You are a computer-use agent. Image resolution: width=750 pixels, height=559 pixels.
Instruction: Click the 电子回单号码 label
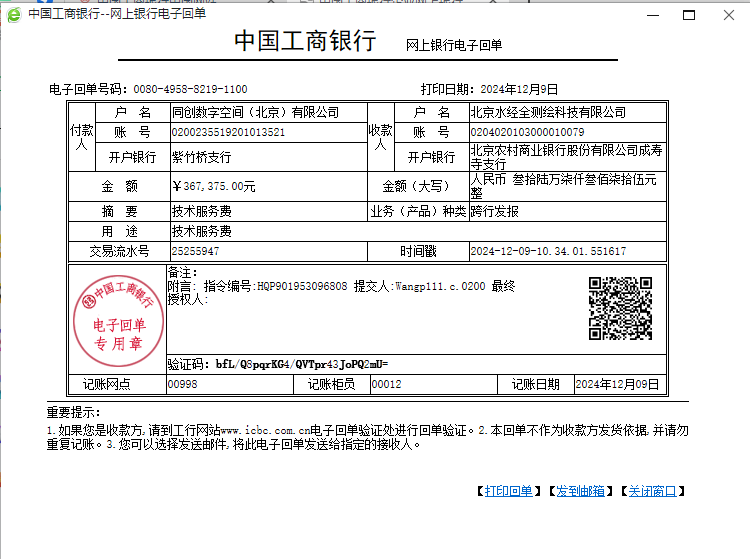[x=88, y=89]
